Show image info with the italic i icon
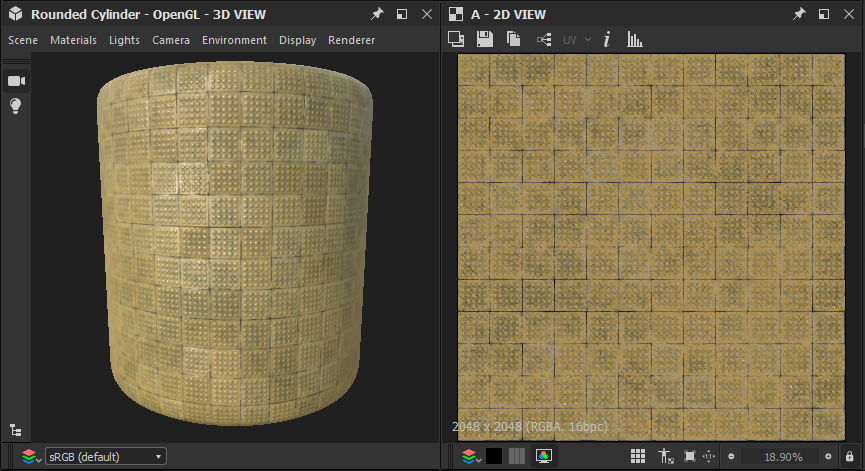Screen dimensions: 865x471 pos(606,40)
